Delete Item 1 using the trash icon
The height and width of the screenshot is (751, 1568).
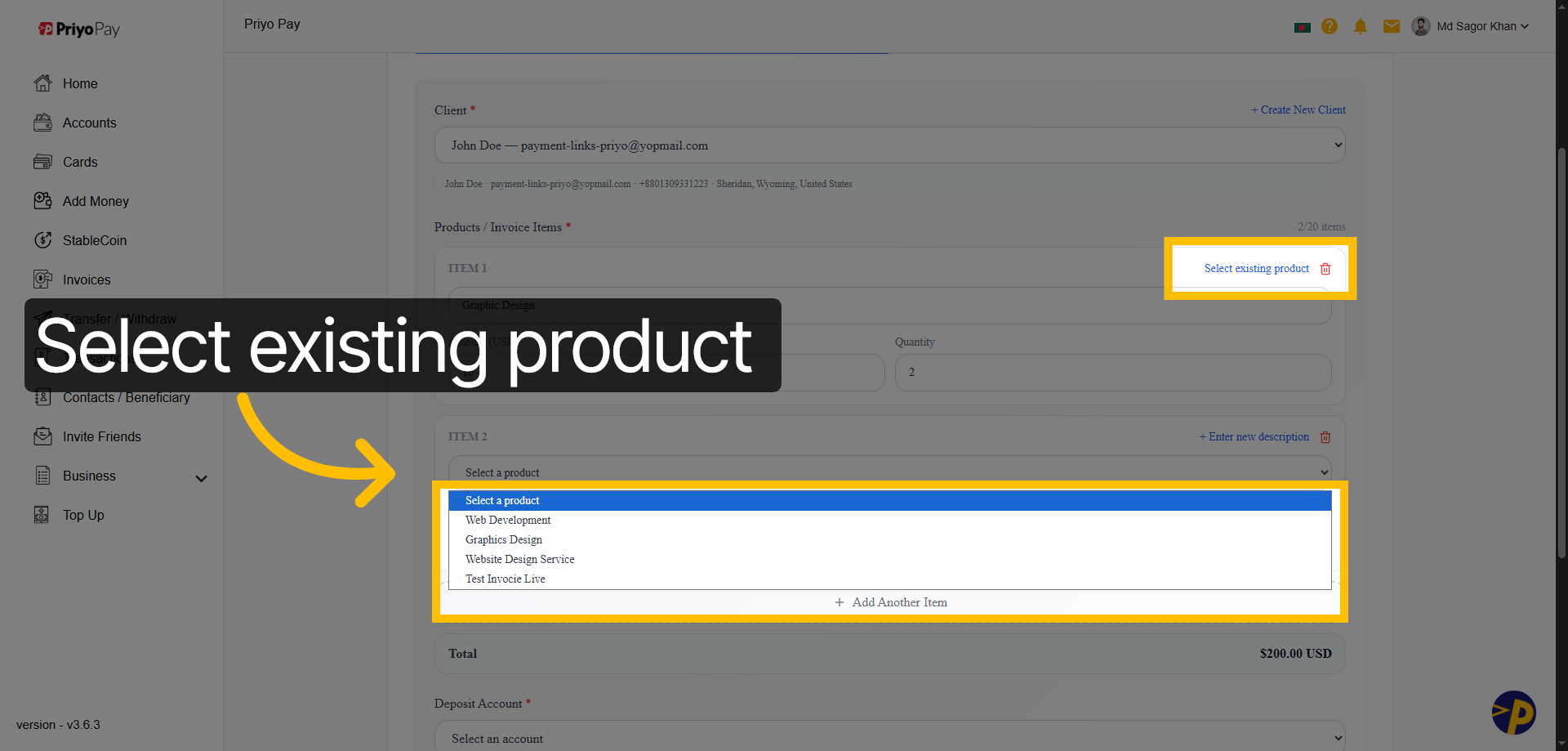tap(1325, 268)
